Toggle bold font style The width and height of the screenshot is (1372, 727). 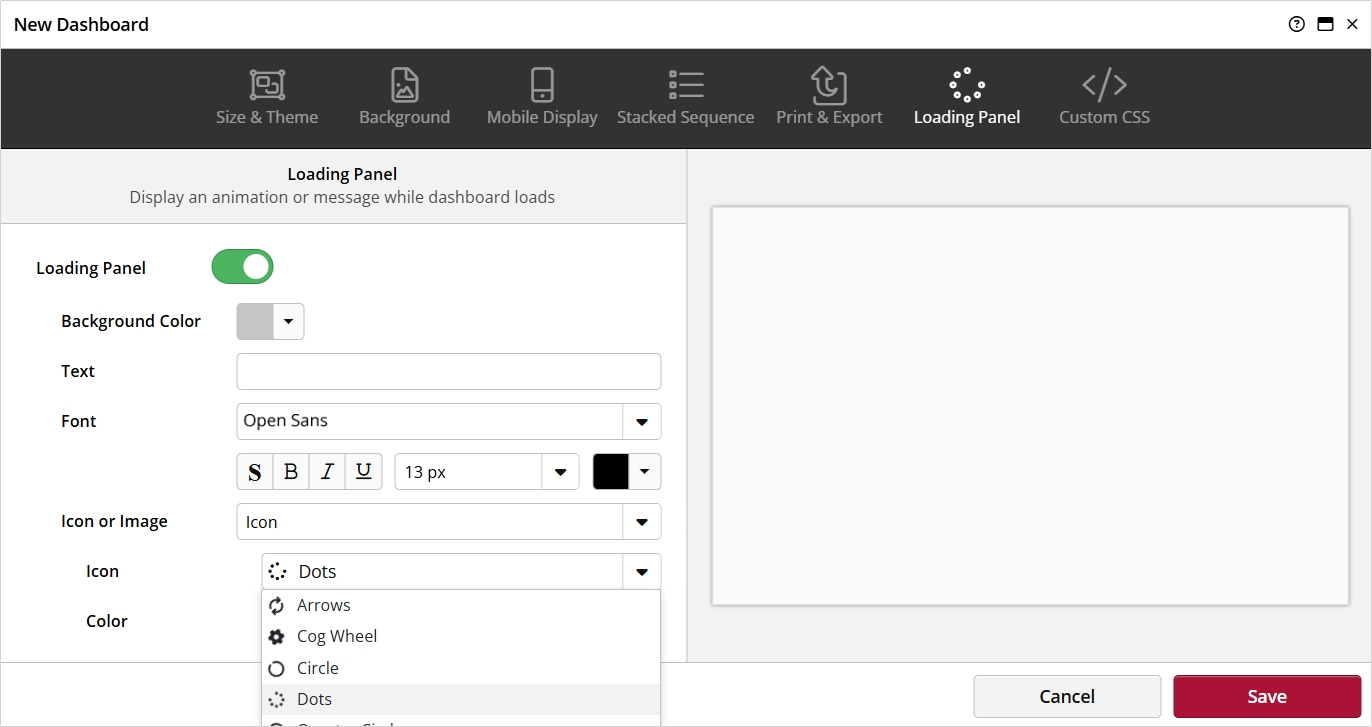coord(291,472)
